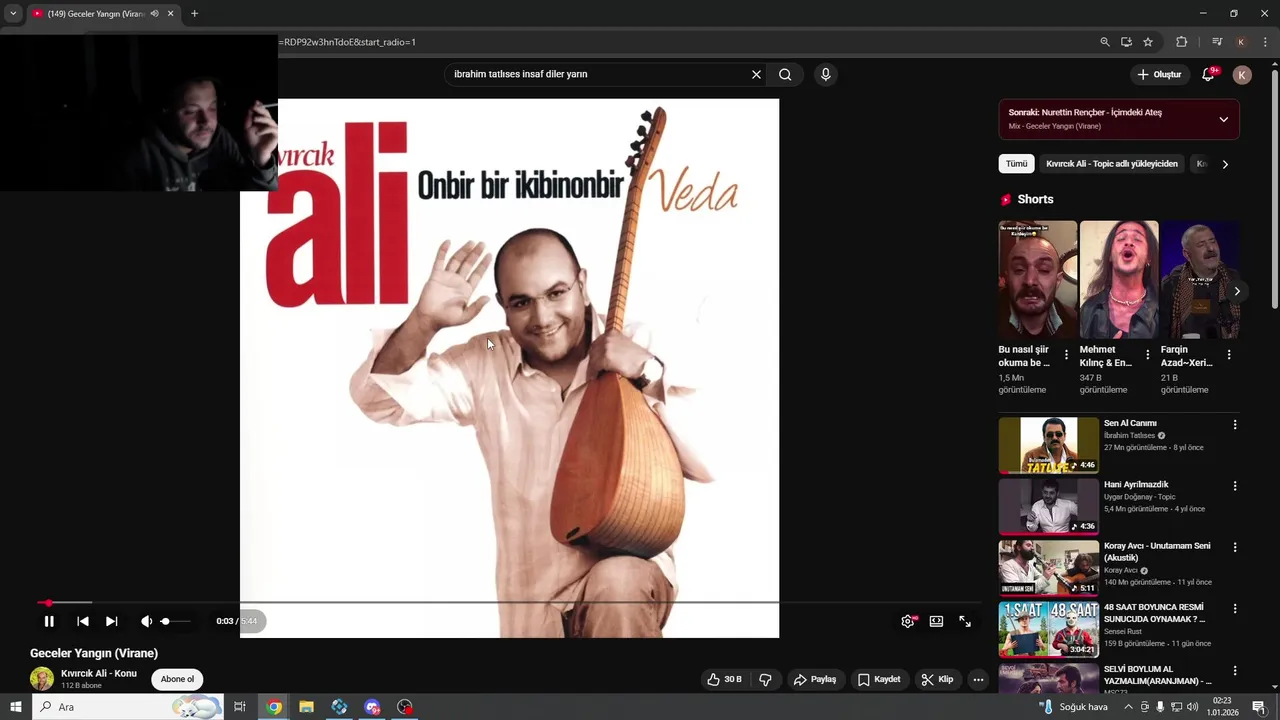The height and width of the screenshot is (720, 1280).
Task: Open the Hani Ayrılmazdık video title
Action: pyautogui.click(x=1136, y=485)
